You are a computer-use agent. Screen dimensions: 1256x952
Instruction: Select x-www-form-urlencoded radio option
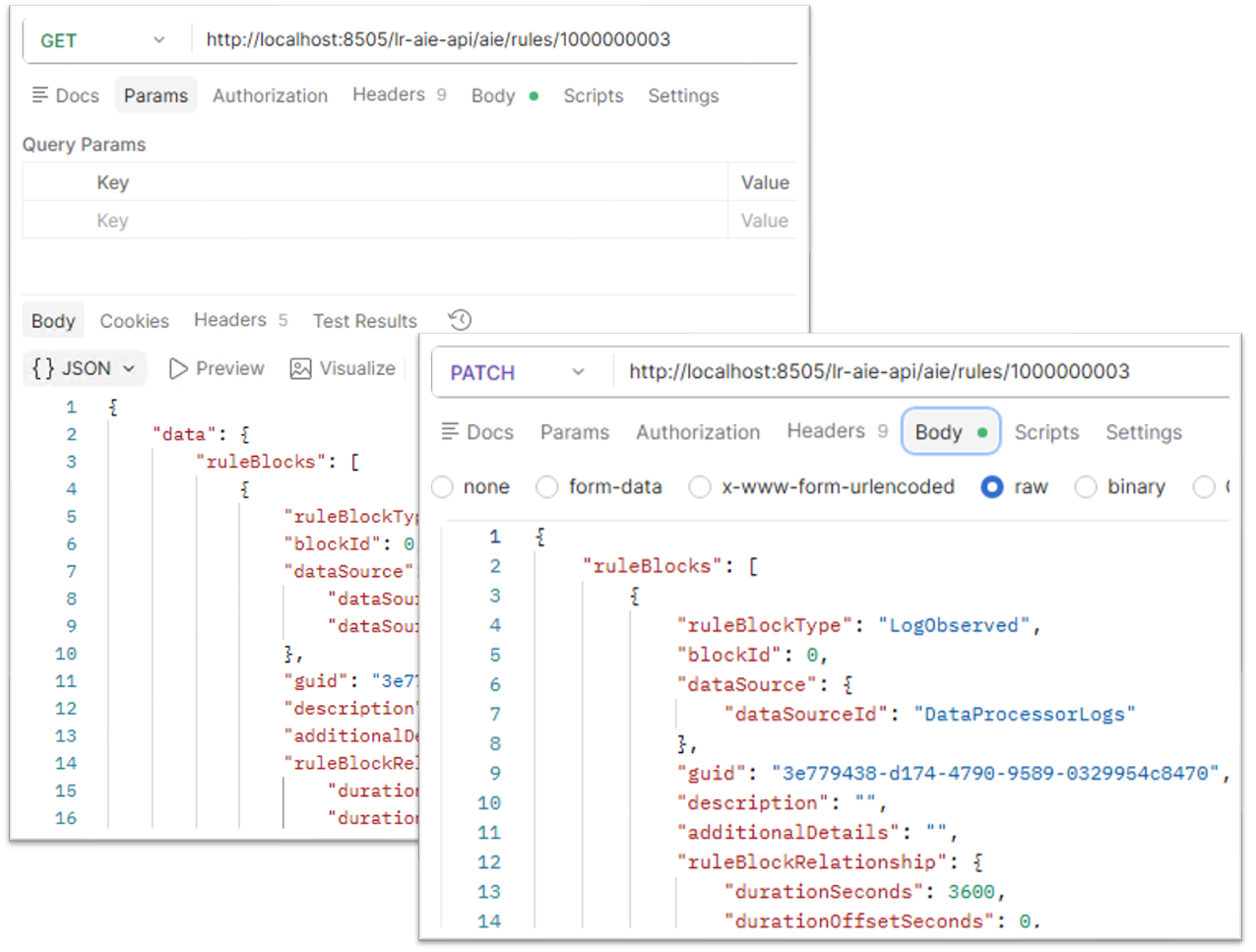pyautogui.click(x=700, y=486)
